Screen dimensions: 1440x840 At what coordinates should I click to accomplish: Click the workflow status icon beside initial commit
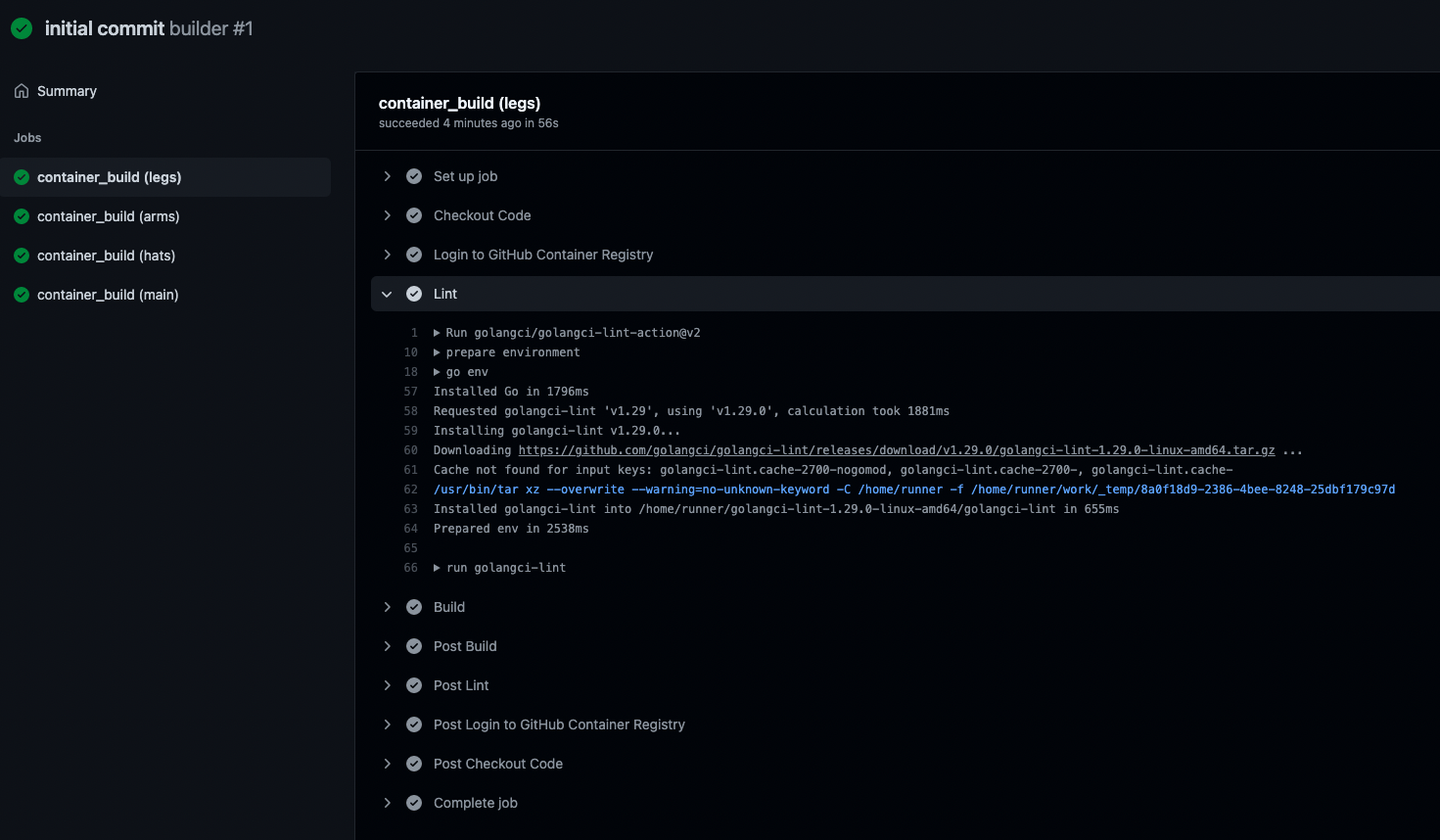[21, 28]
